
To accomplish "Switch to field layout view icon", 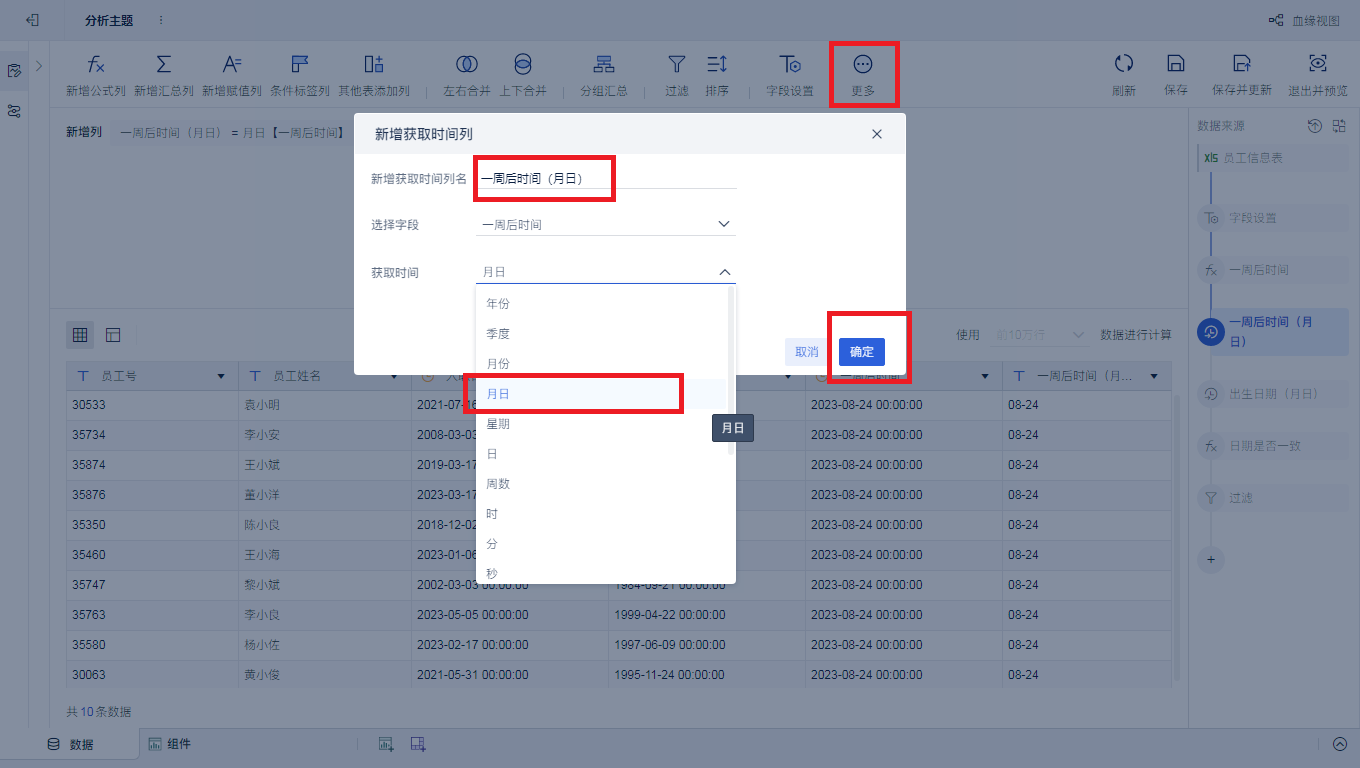I will 113,335.
